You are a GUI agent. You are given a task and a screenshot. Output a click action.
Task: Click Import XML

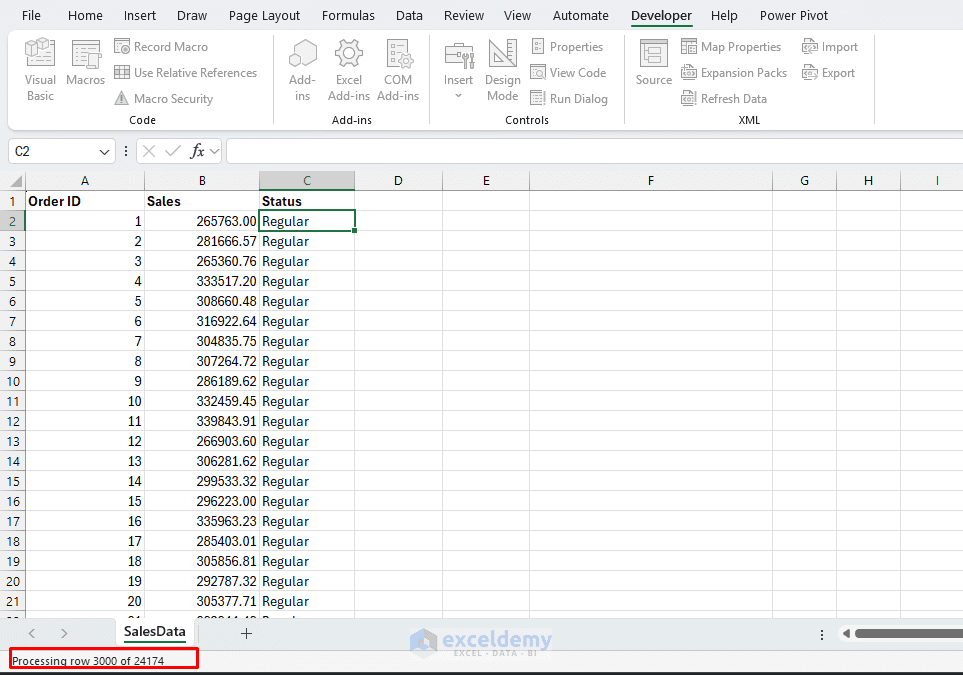[830, 47]
